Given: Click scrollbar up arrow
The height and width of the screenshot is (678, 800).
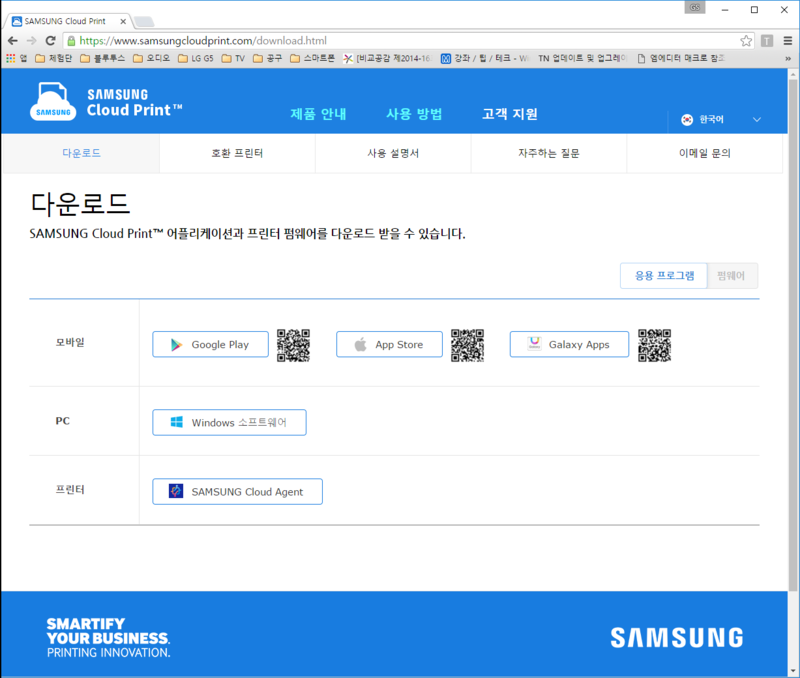Looking at the screenshot, I should [793, 74].
